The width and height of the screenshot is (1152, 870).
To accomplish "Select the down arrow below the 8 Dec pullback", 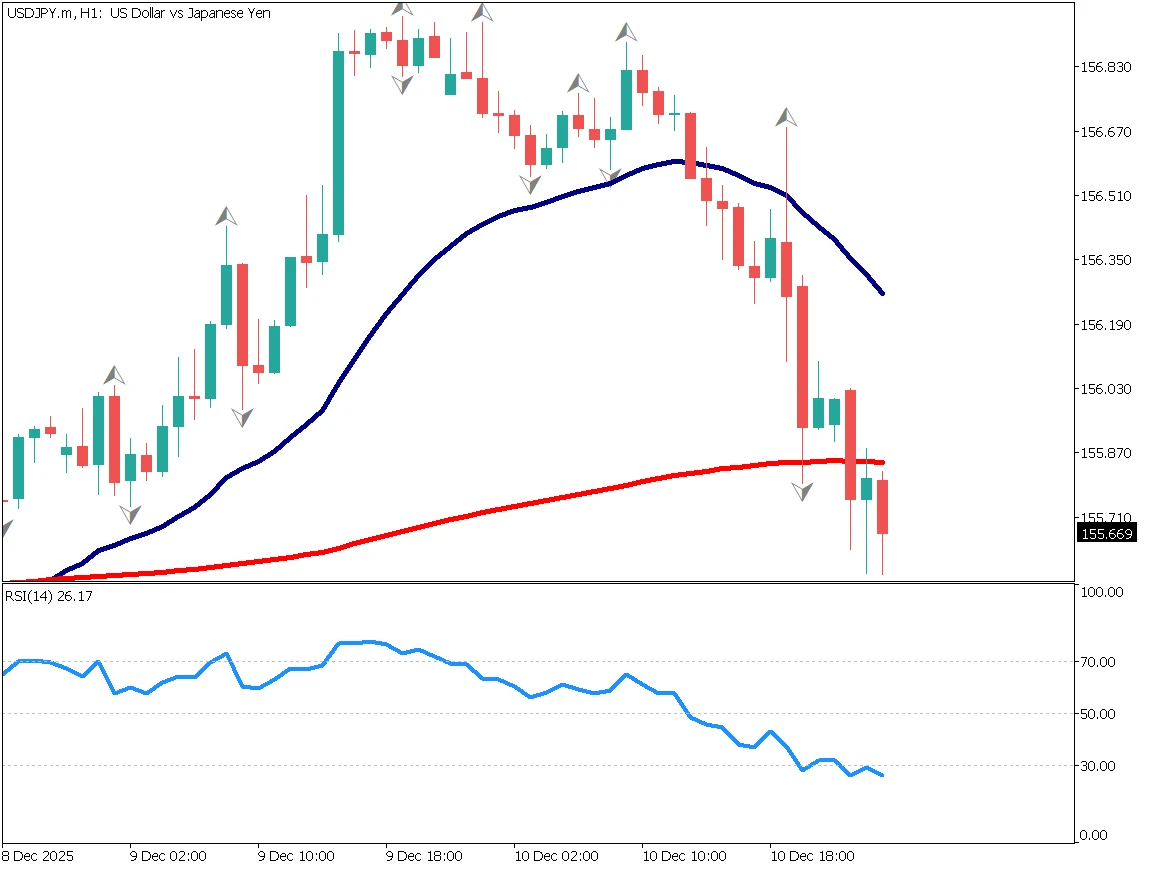I will (x=128, y=513).
